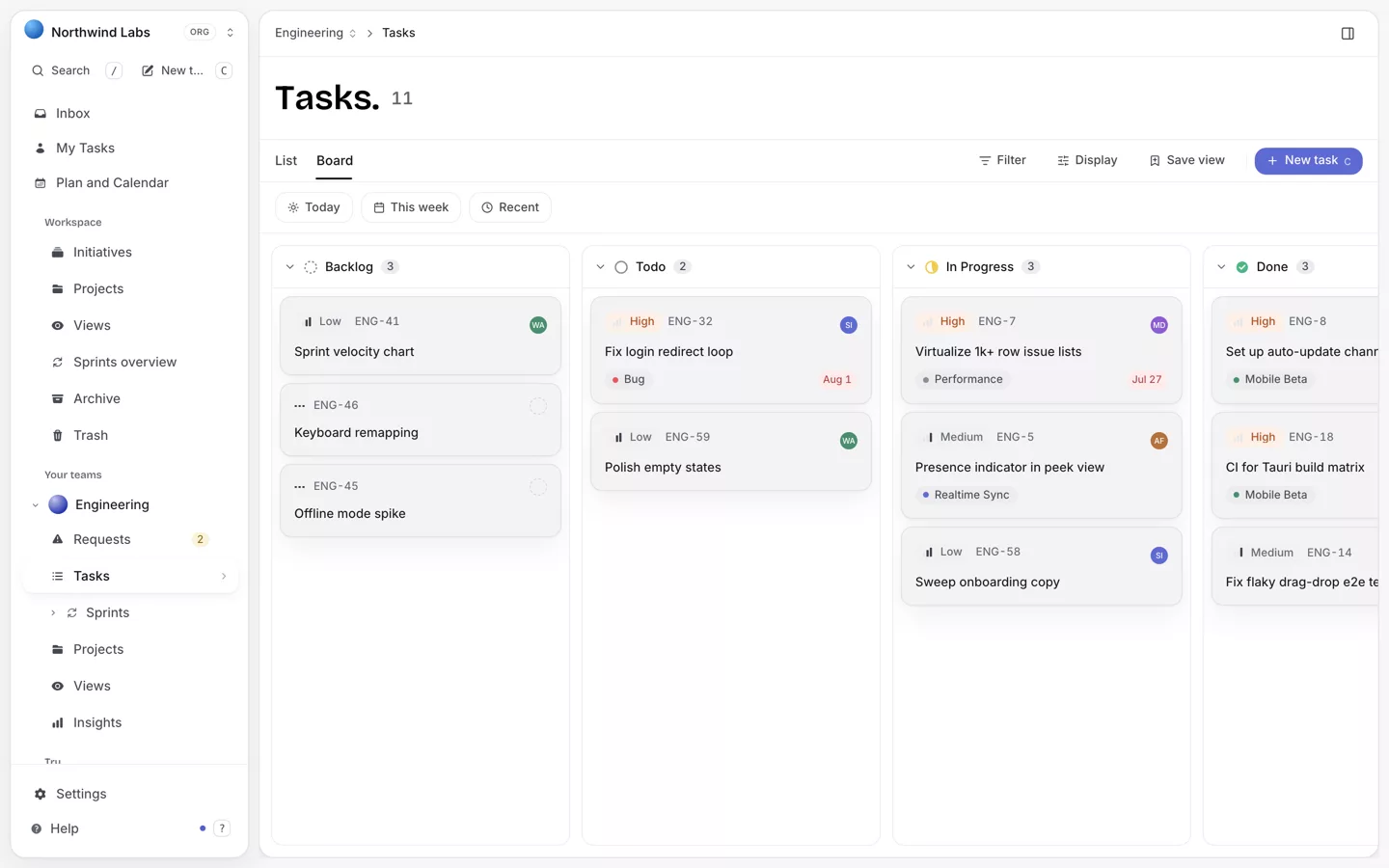Click the Bug label on ENG-32
The image size is (1389, 868).
(628, 380)
